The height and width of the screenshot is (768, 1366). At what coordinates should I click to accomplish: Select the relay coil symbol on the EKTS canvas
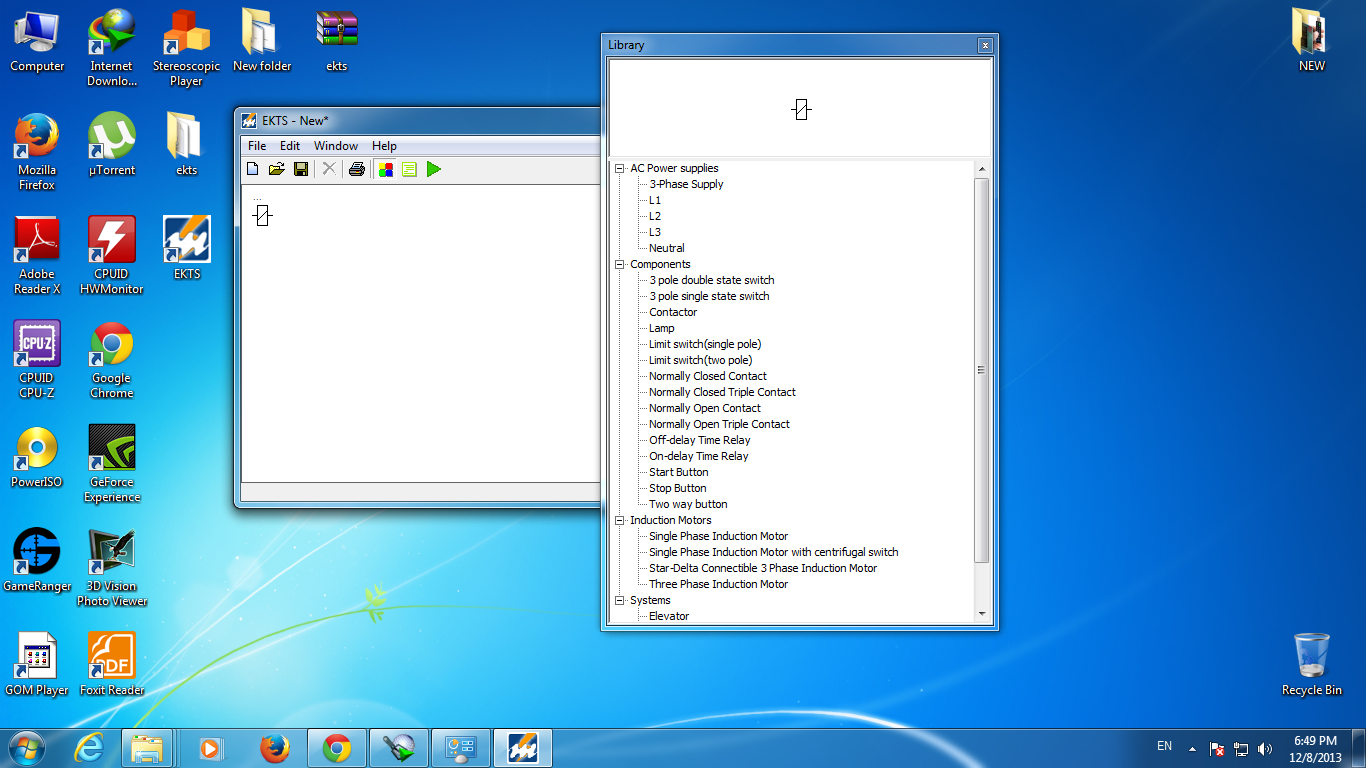point(262,215)
